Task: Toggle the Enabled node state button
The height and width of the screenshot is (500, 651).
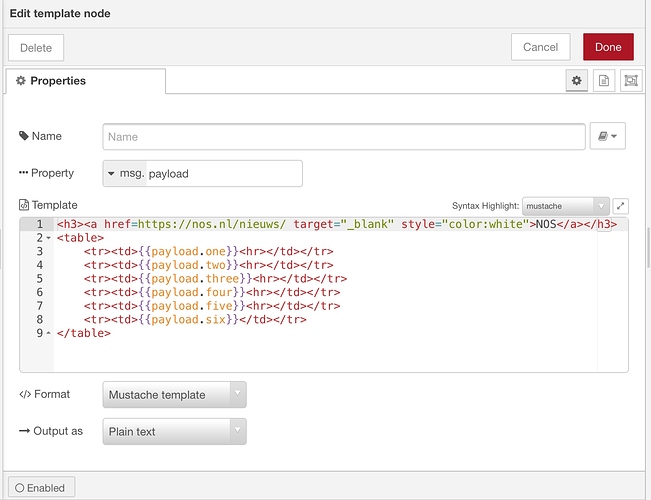Action: coord(41,488)
